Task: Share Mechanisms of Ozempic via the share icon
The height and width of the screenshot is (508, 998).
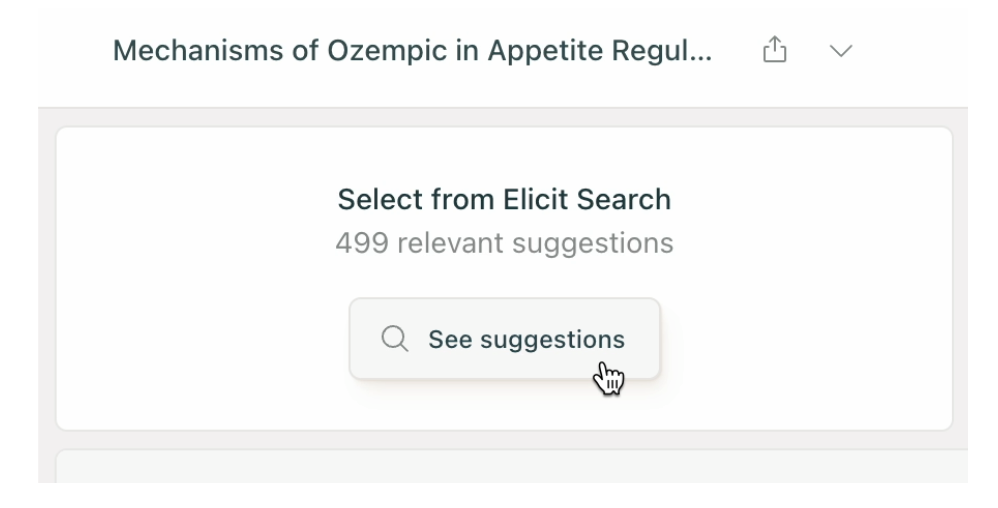Action: click(x=775, y=50)
